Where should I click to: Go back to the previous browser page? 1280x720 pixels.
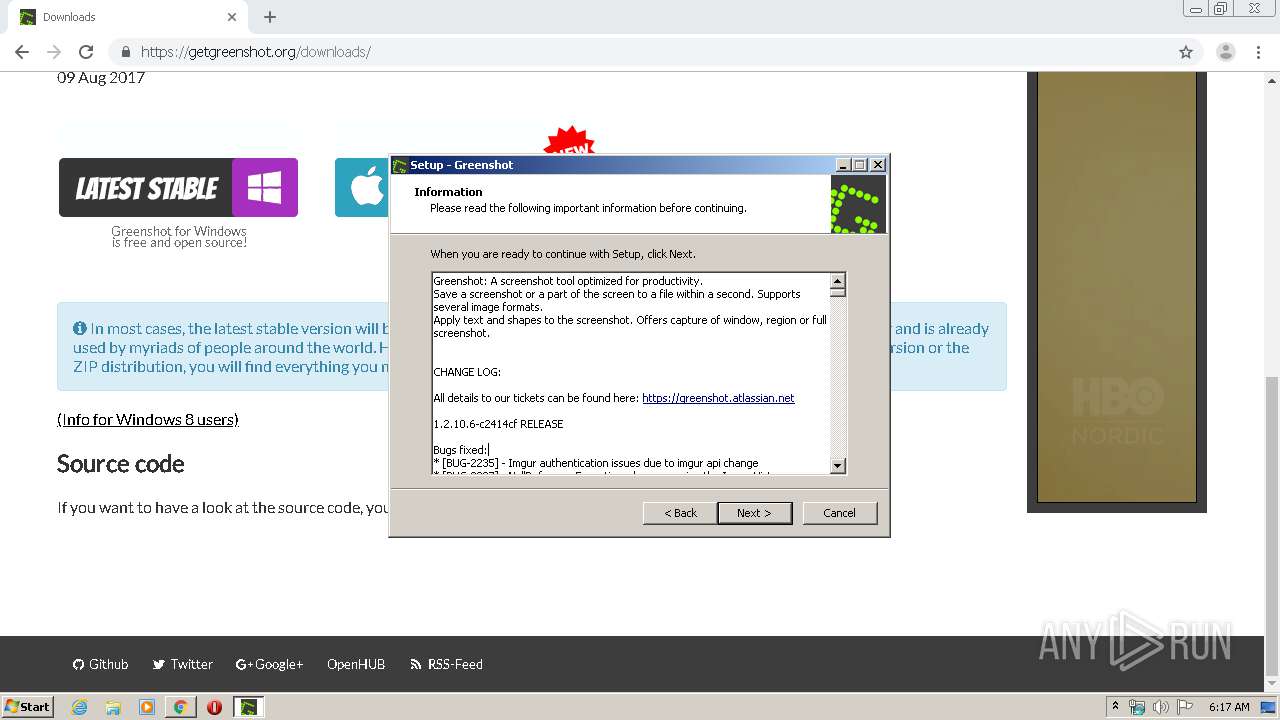pos(22,52)
